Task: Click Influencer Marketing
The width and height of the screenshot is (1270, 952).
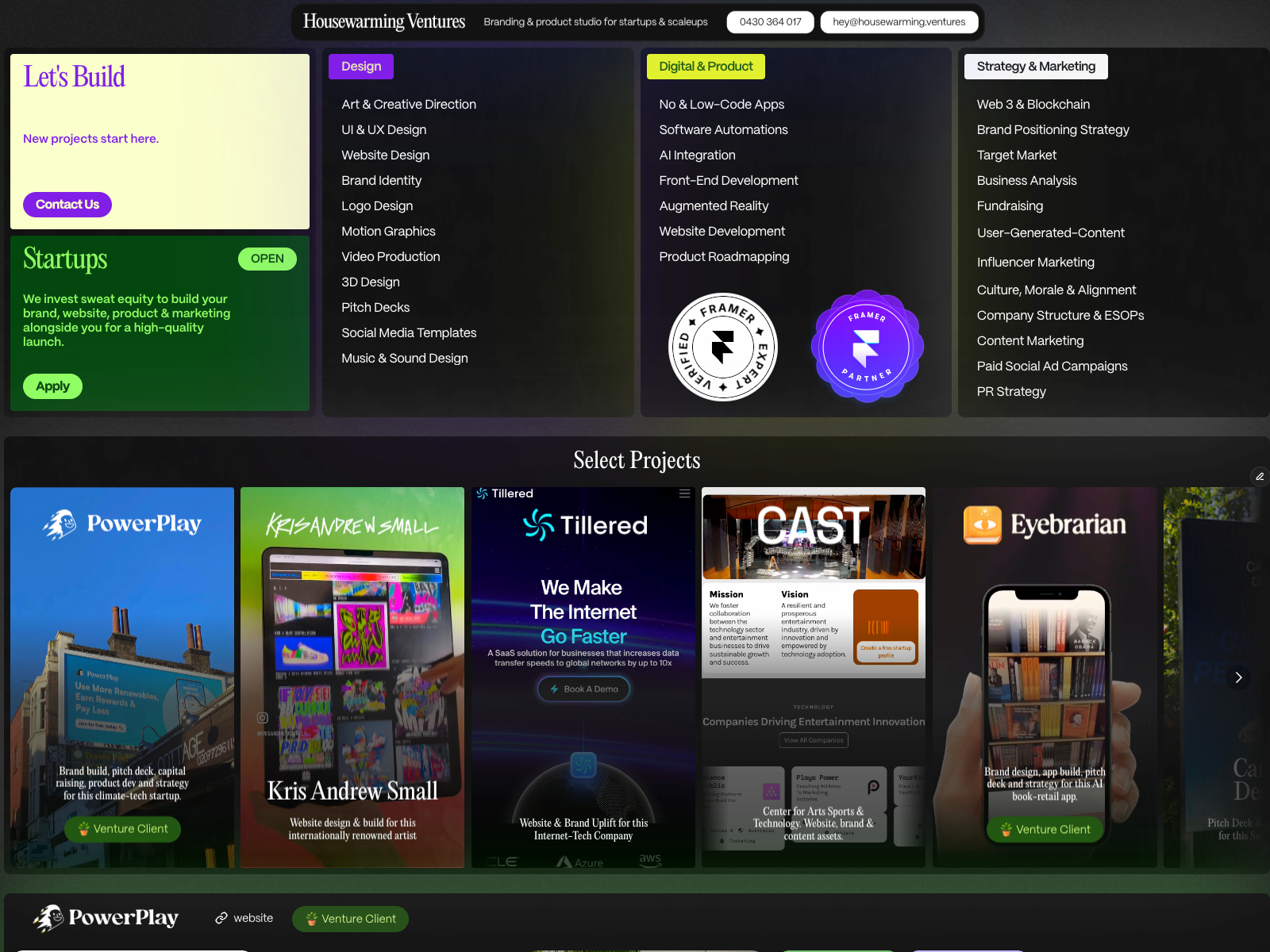Action: point(1036,263)
